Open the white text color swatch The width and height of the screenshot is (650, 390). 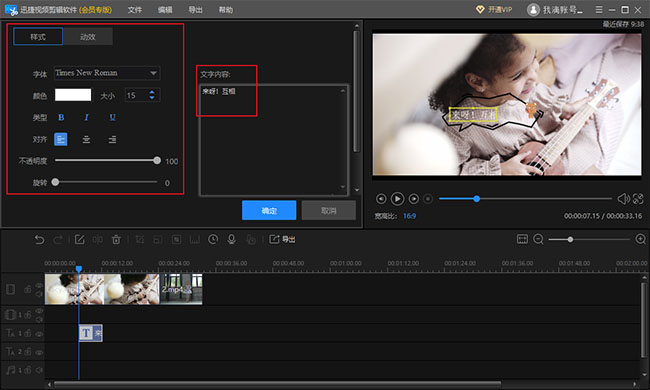coord(73,95)
